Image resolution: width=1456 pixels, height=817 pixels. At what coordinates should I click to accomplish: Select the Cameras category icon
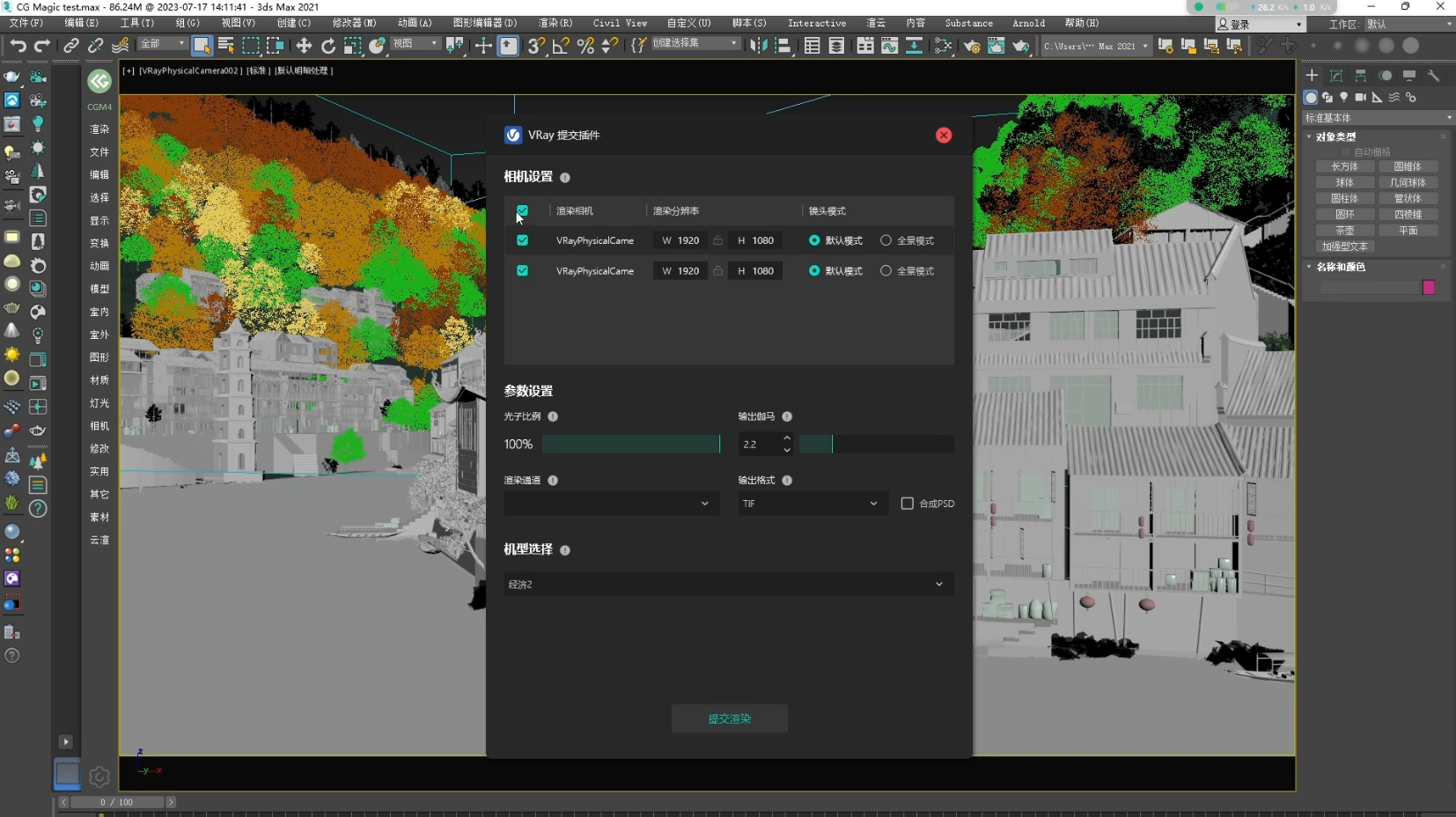tap(1361, 98)
